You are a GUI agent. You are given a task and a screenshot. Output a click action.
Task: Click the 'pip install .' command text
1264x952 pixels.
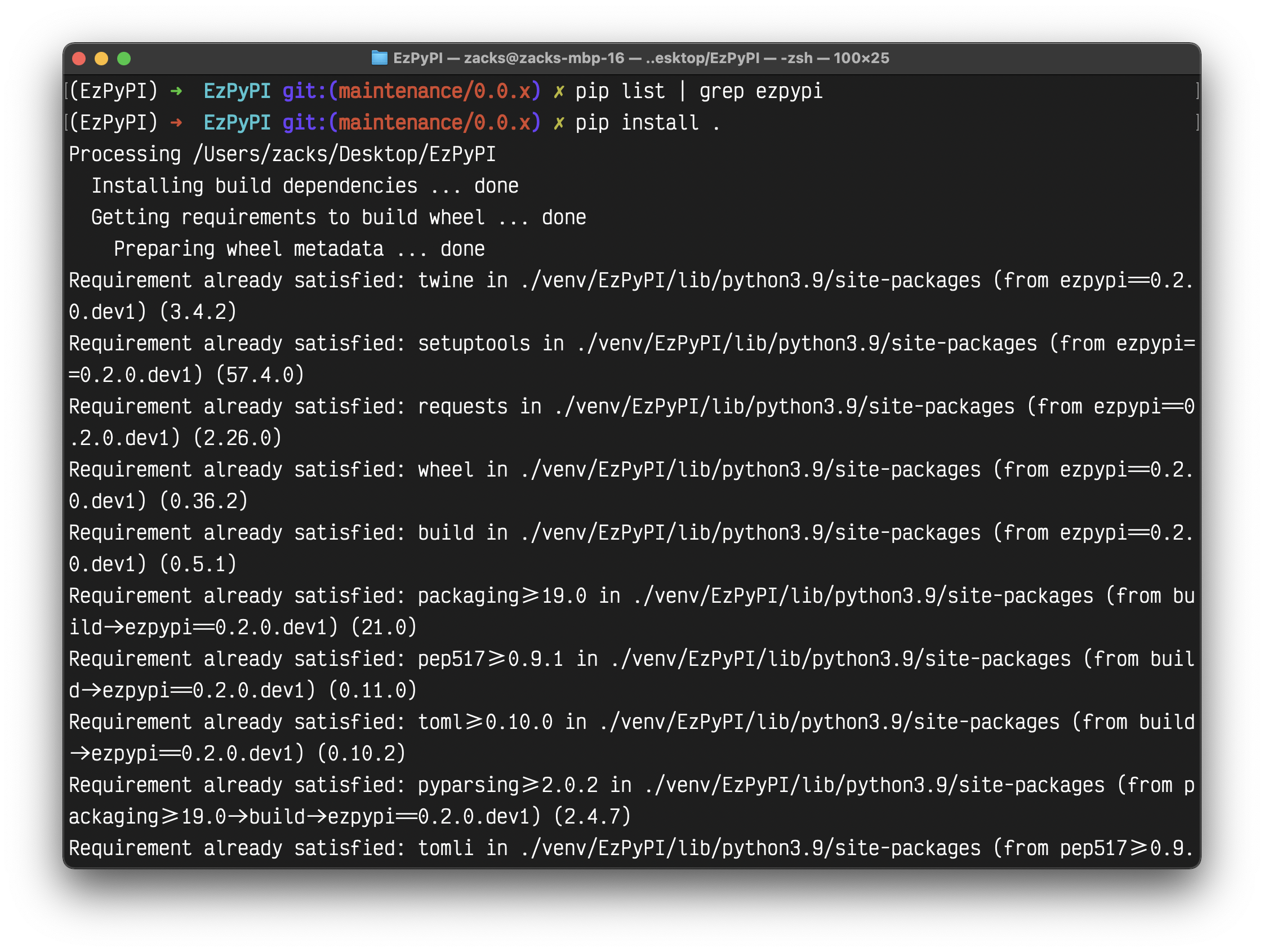pos(647,123)
